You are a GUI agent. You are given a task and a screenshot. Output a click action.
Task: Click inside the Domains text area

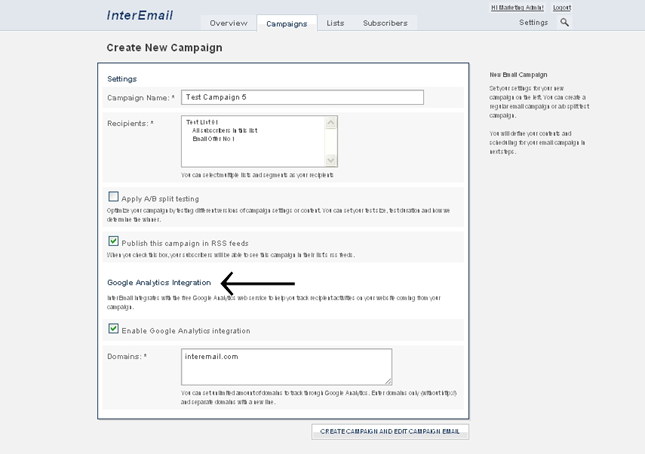(x=286, y=366)
